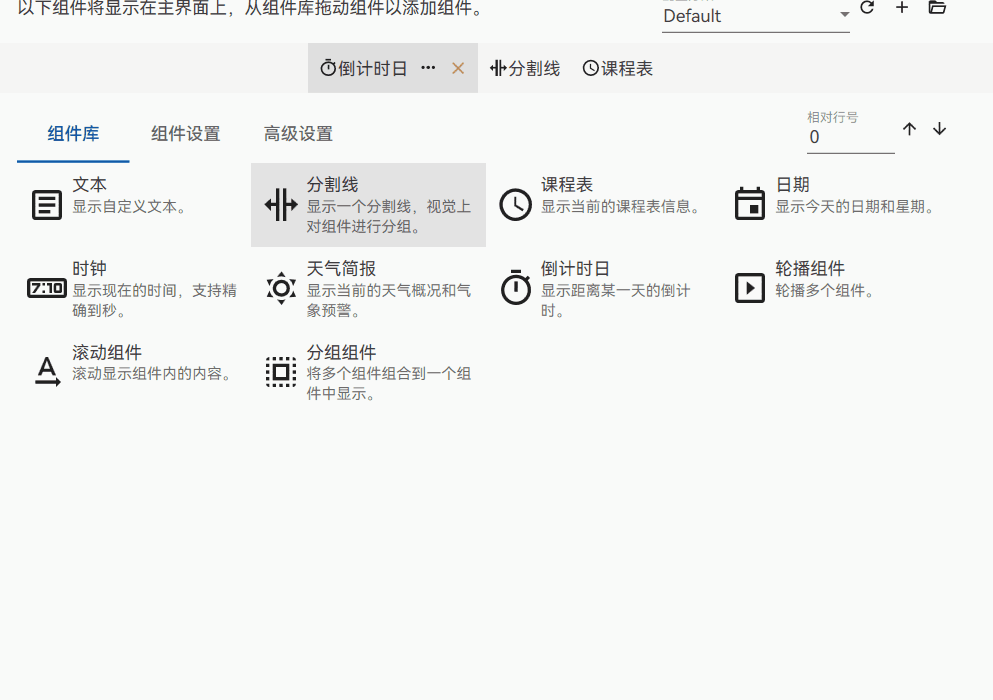Image resolution: width=993 pixels, height=700 pixels.
Task: Click description 显示当前的课程表信息。
Action: point(622,207)
